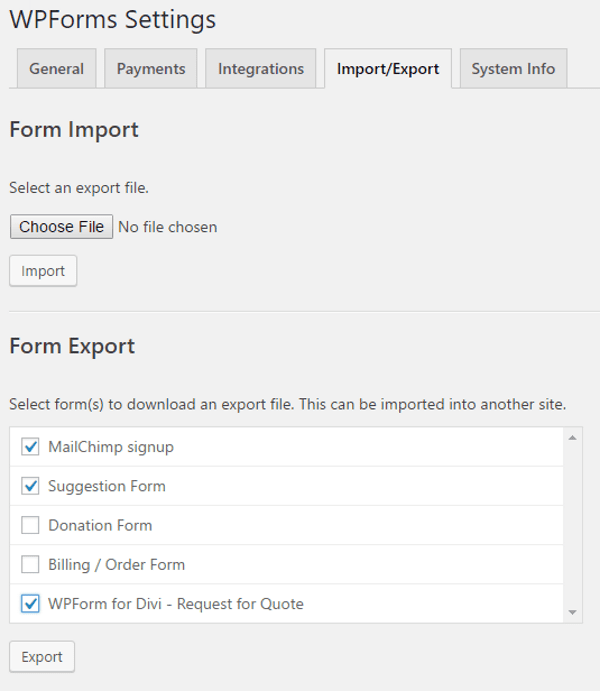Tick the Billing / Order Form checkbox
This screenshot has height=691, width=600.
[x=30, y=564]
